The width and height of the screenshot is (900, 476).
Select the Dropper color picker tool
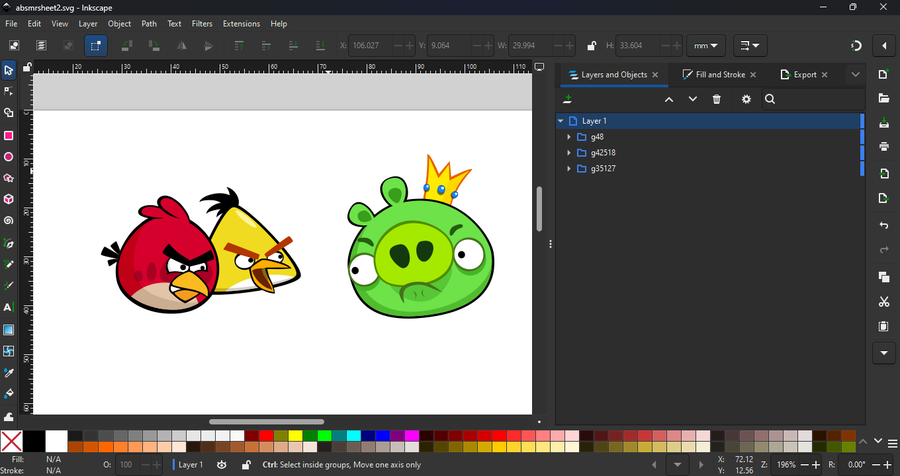point(9,373)
